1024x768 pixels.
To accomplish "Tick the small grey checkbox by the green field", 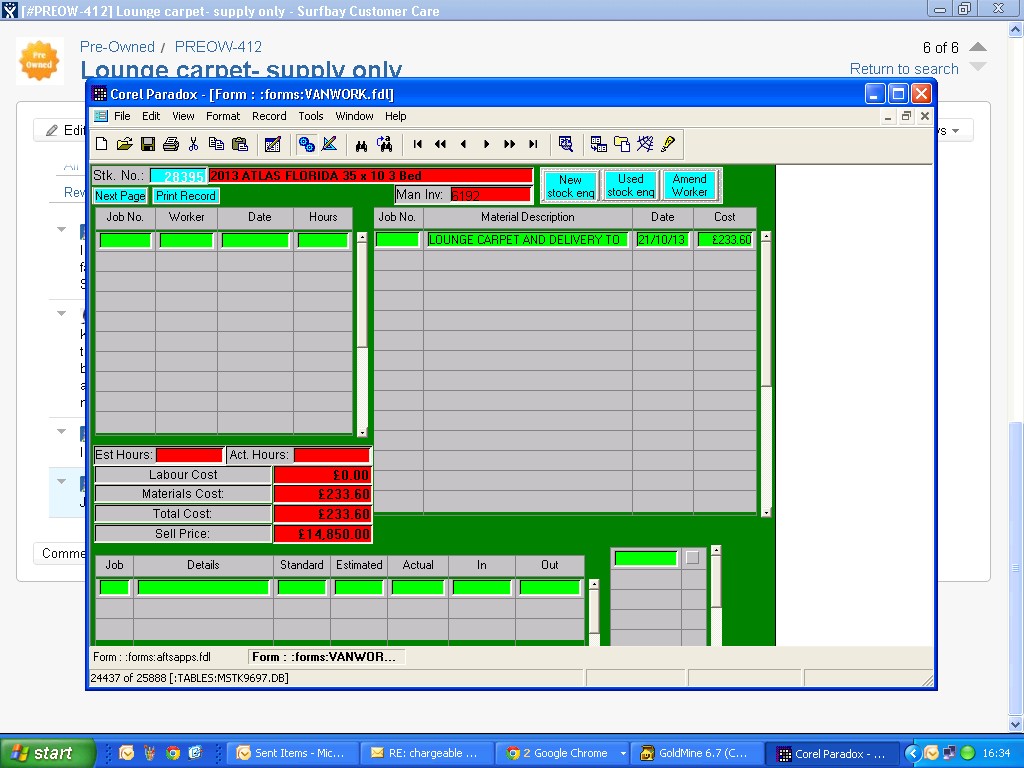I will [x=692, y=558].
